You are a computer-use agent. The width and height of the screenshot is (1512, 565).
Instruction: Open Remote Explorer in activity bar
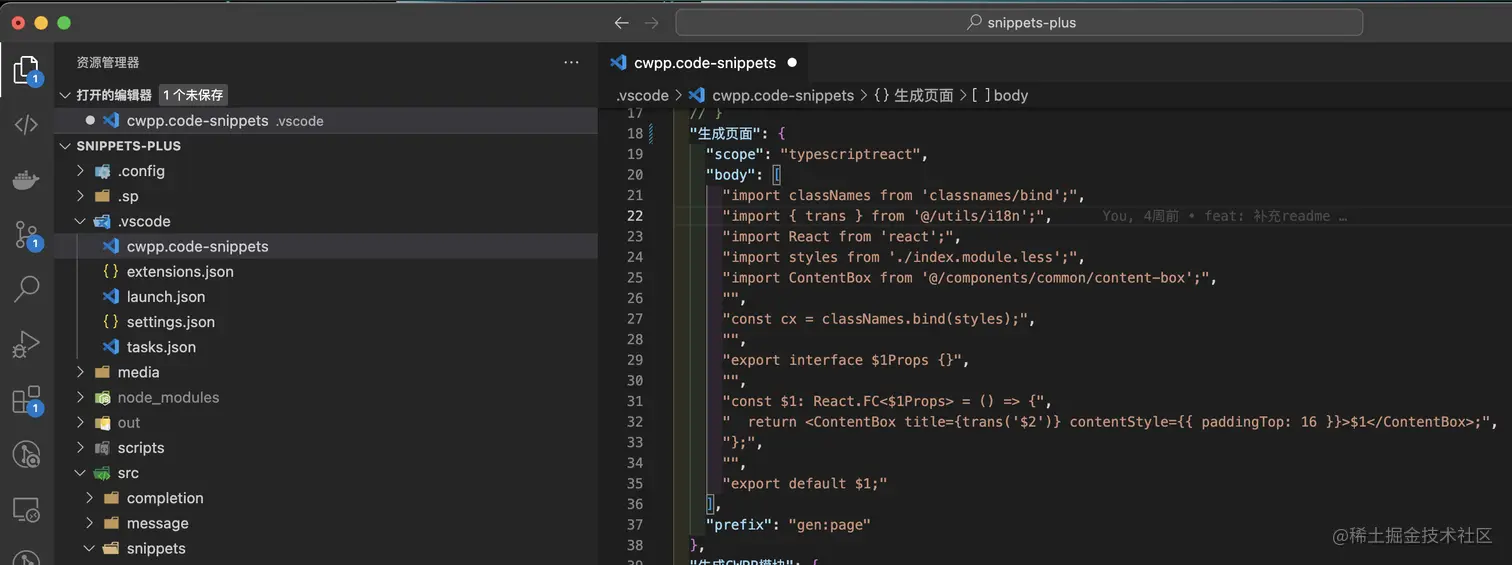[26, 510]
